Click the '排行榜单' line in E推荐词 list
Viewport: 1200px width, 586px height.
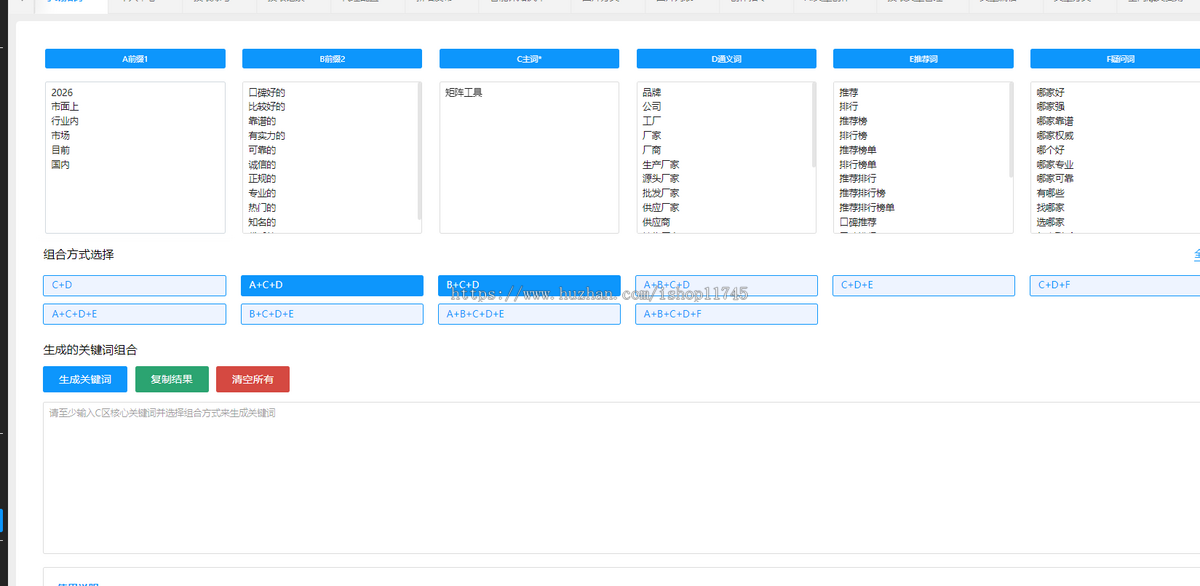coord(858,165)
